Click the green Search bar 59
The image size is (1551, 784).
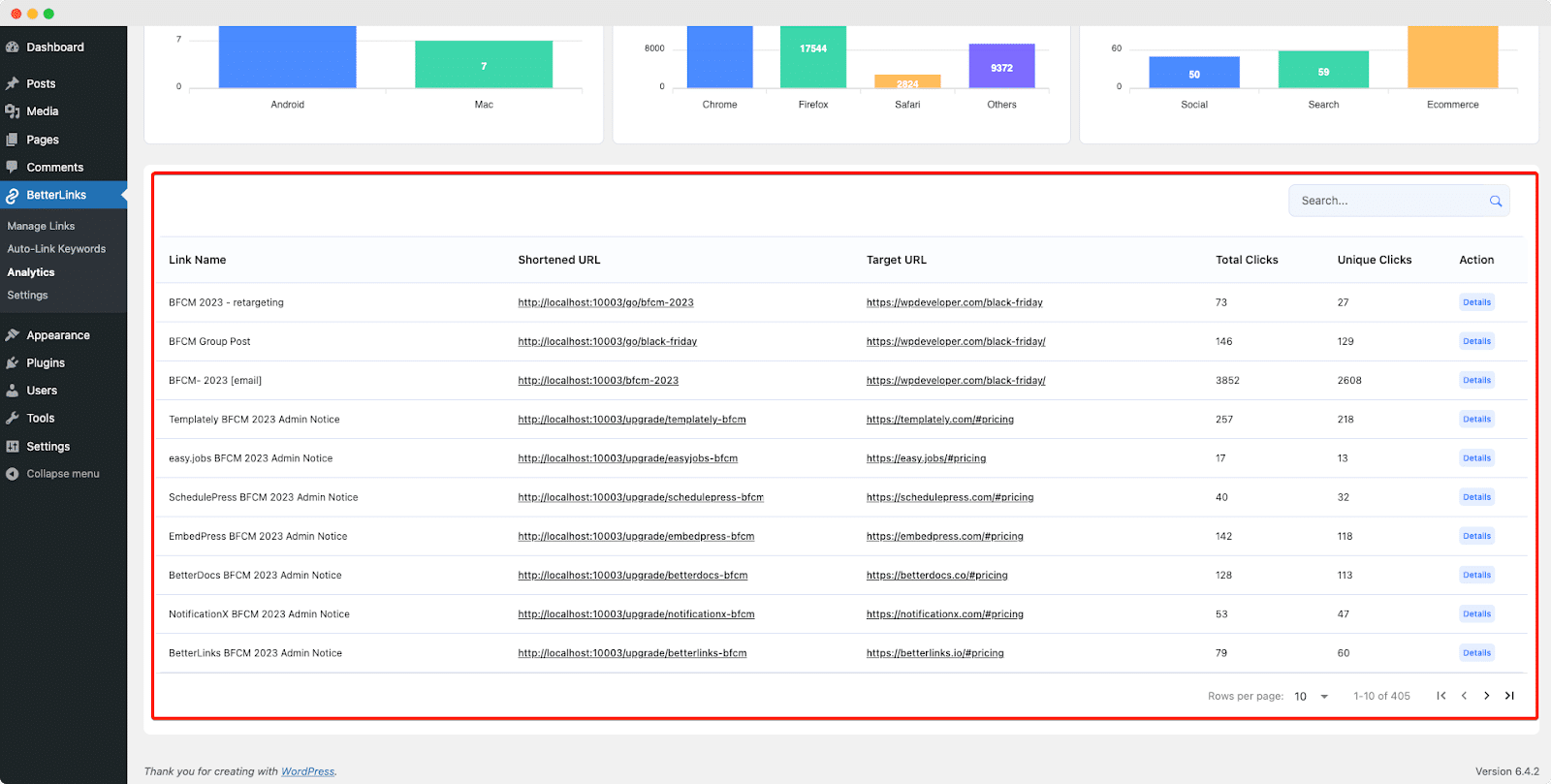pyautogui.click(x=1323, y=70)
